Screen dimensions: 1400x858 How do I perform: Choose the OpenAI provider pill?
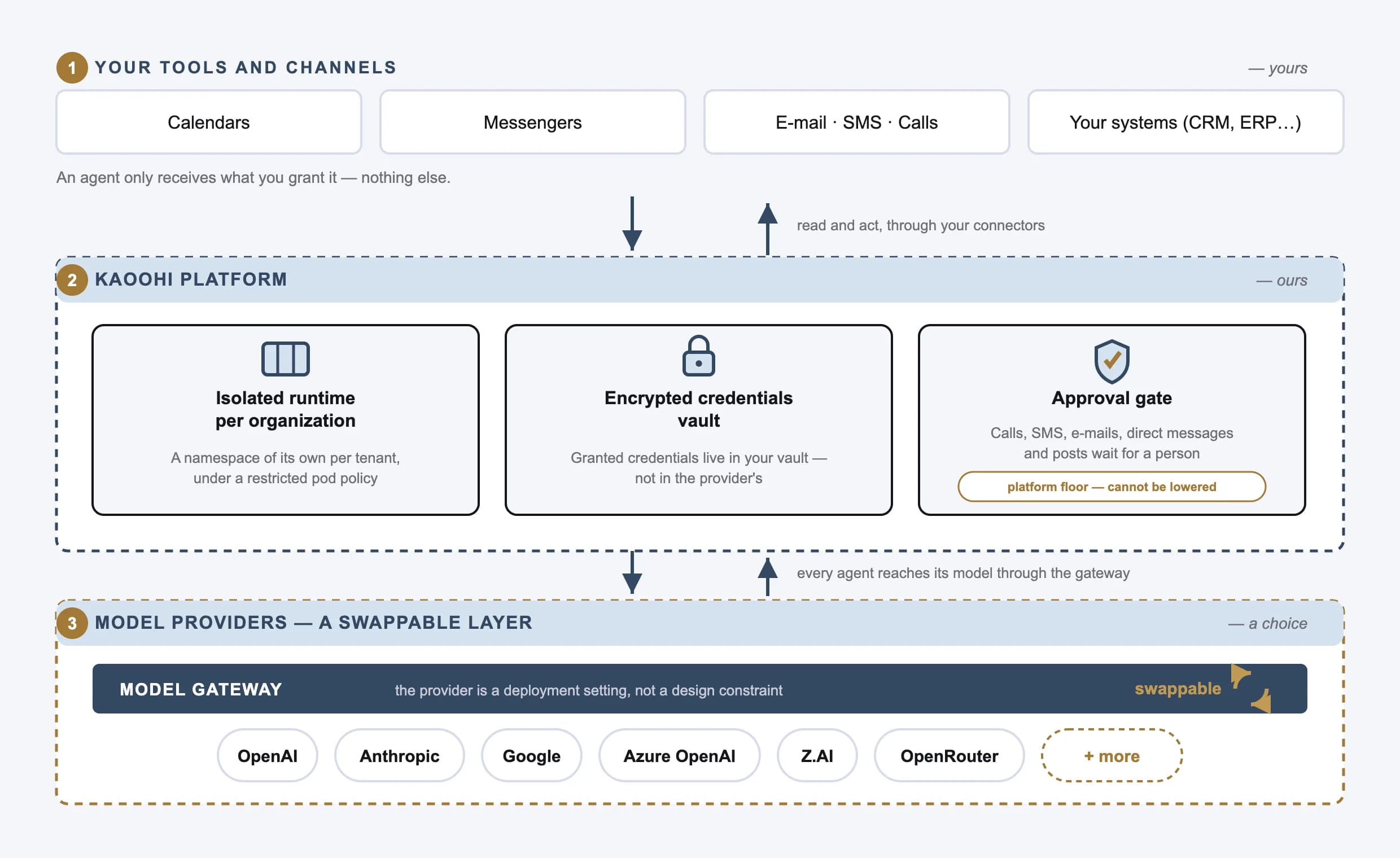tap(267, 755)
